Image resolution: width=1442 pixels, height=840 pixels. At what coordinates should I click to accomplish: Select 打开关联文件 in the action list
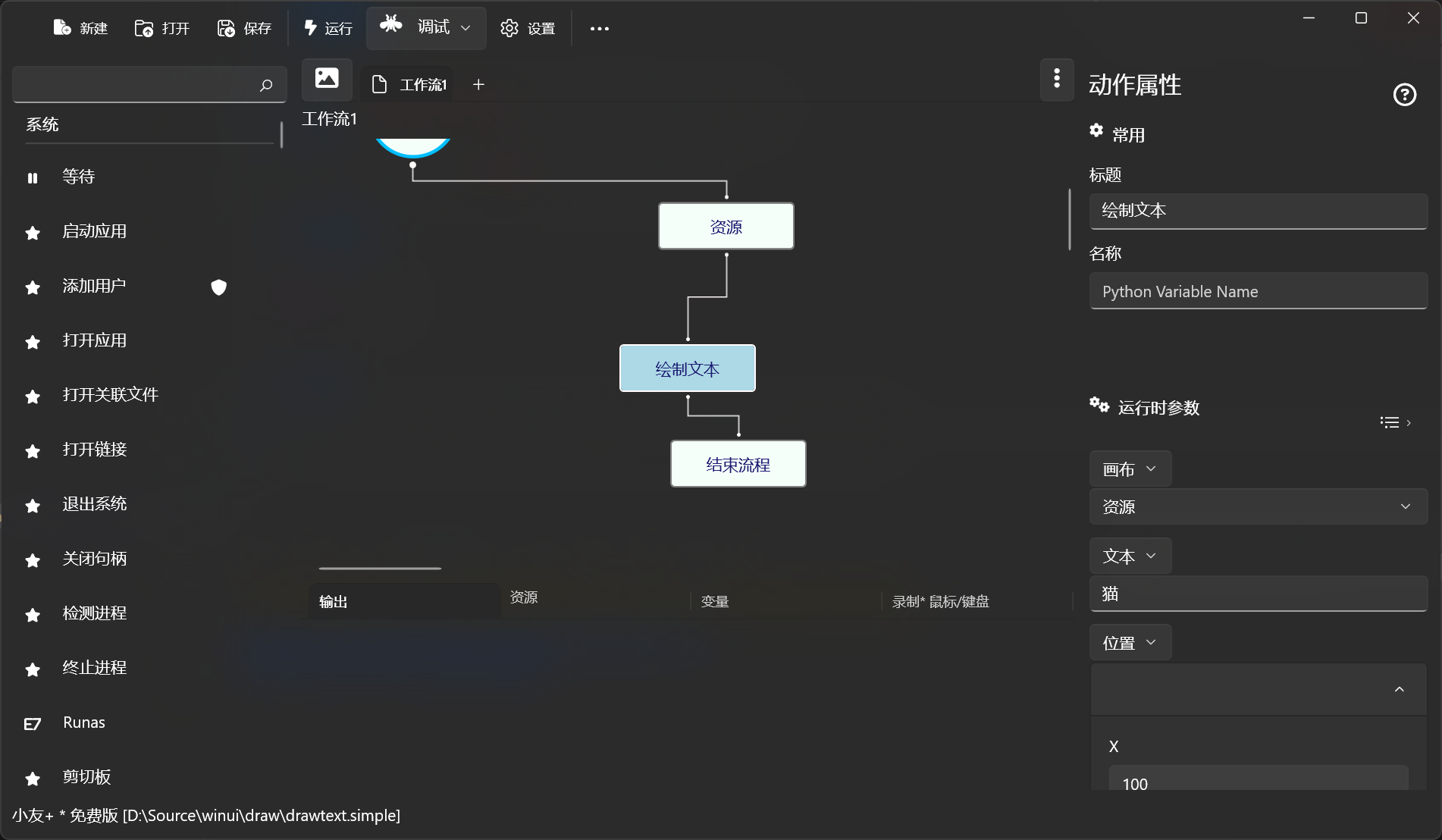pos(110,395)
